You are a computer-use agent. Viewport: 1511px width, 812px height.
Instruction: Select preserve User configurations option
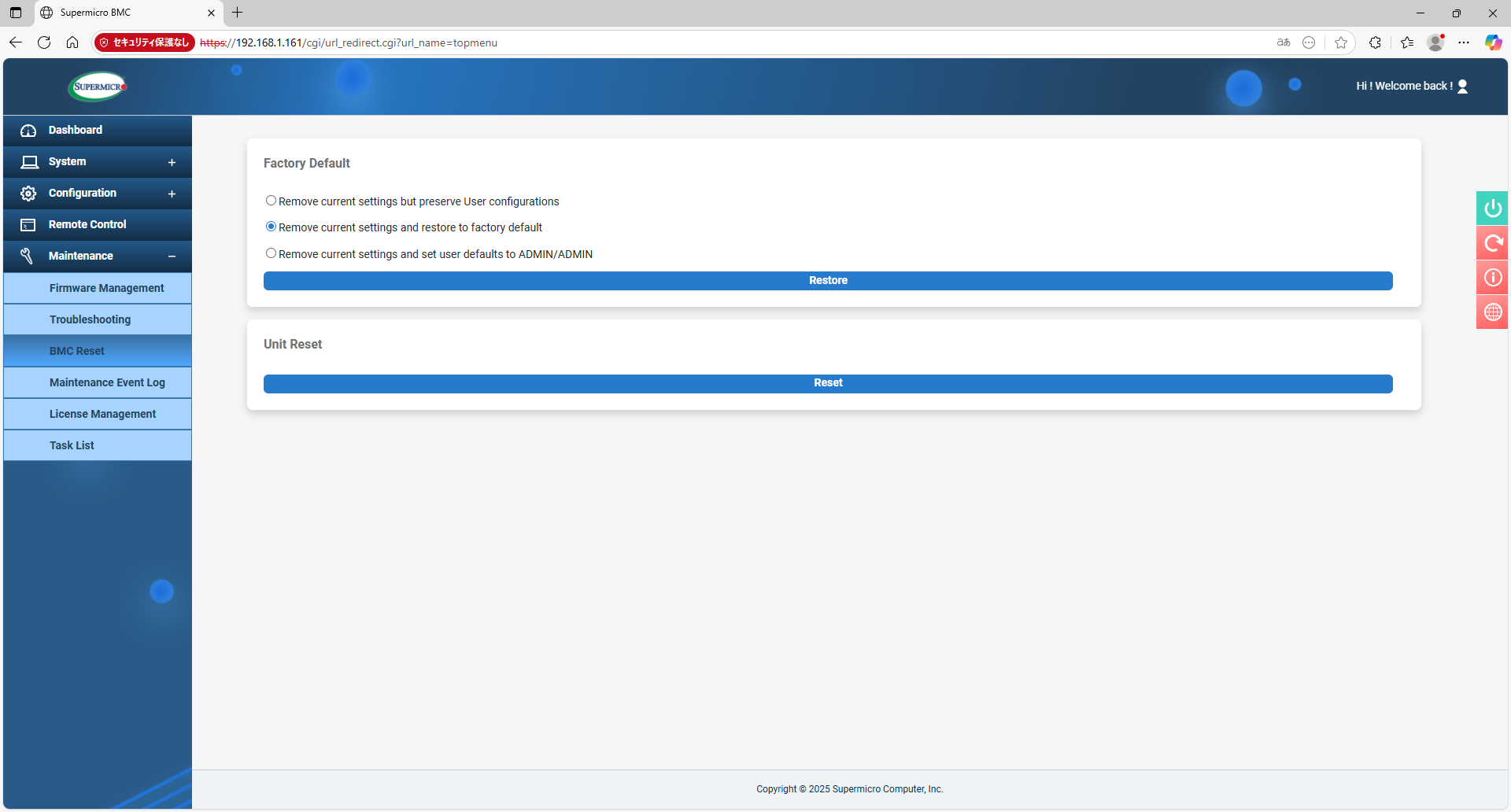click(271, 201)
